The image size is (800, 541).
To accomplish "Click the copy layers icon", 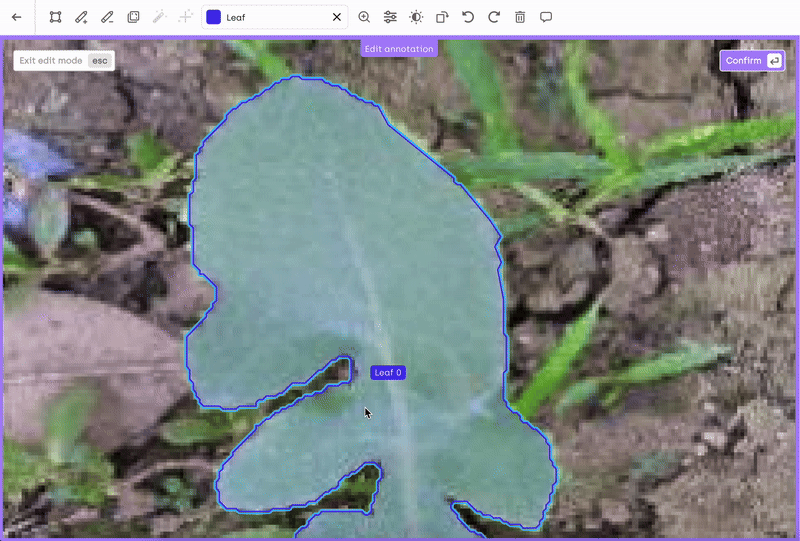I will [x=133, y=17].
